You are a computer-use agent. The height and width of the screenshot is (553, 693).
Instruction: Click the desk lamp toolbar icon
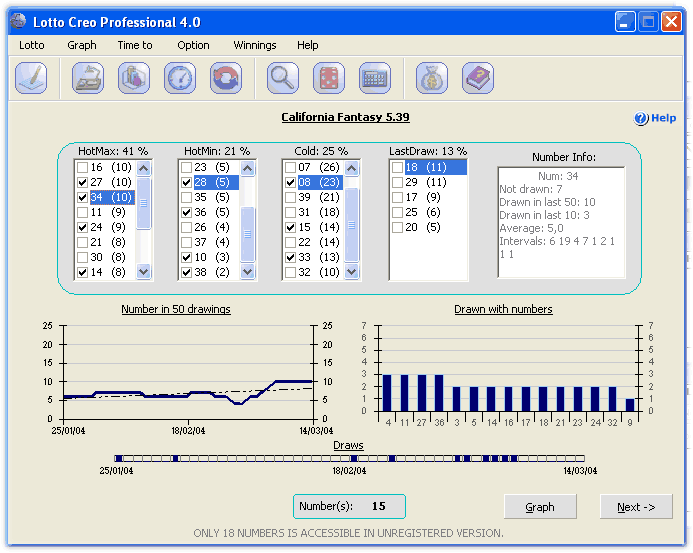[x=88, y=78]
